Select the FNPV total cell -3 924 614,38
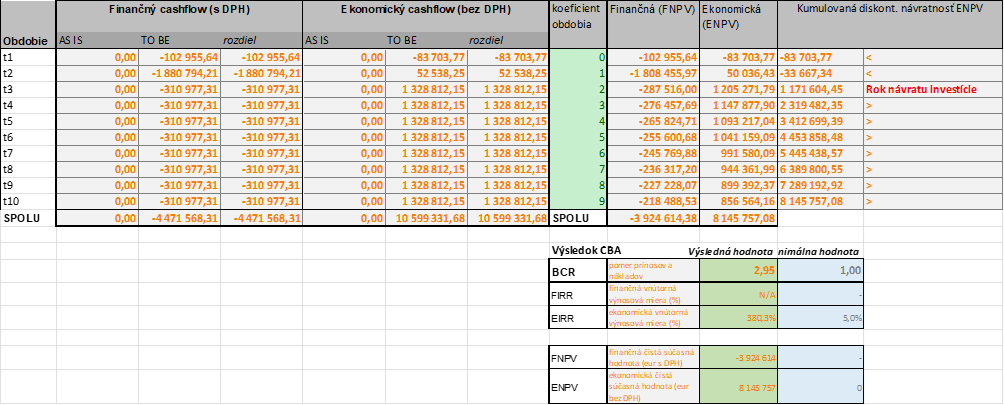 click(652, 217)
